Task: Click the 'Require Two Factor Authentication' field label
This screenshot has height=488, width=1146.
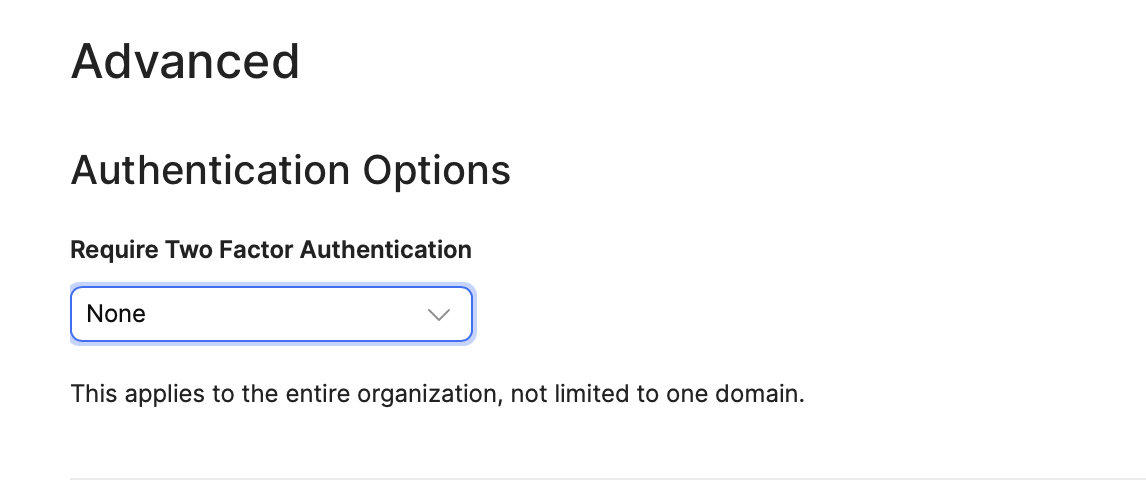Action: (271, 250)
